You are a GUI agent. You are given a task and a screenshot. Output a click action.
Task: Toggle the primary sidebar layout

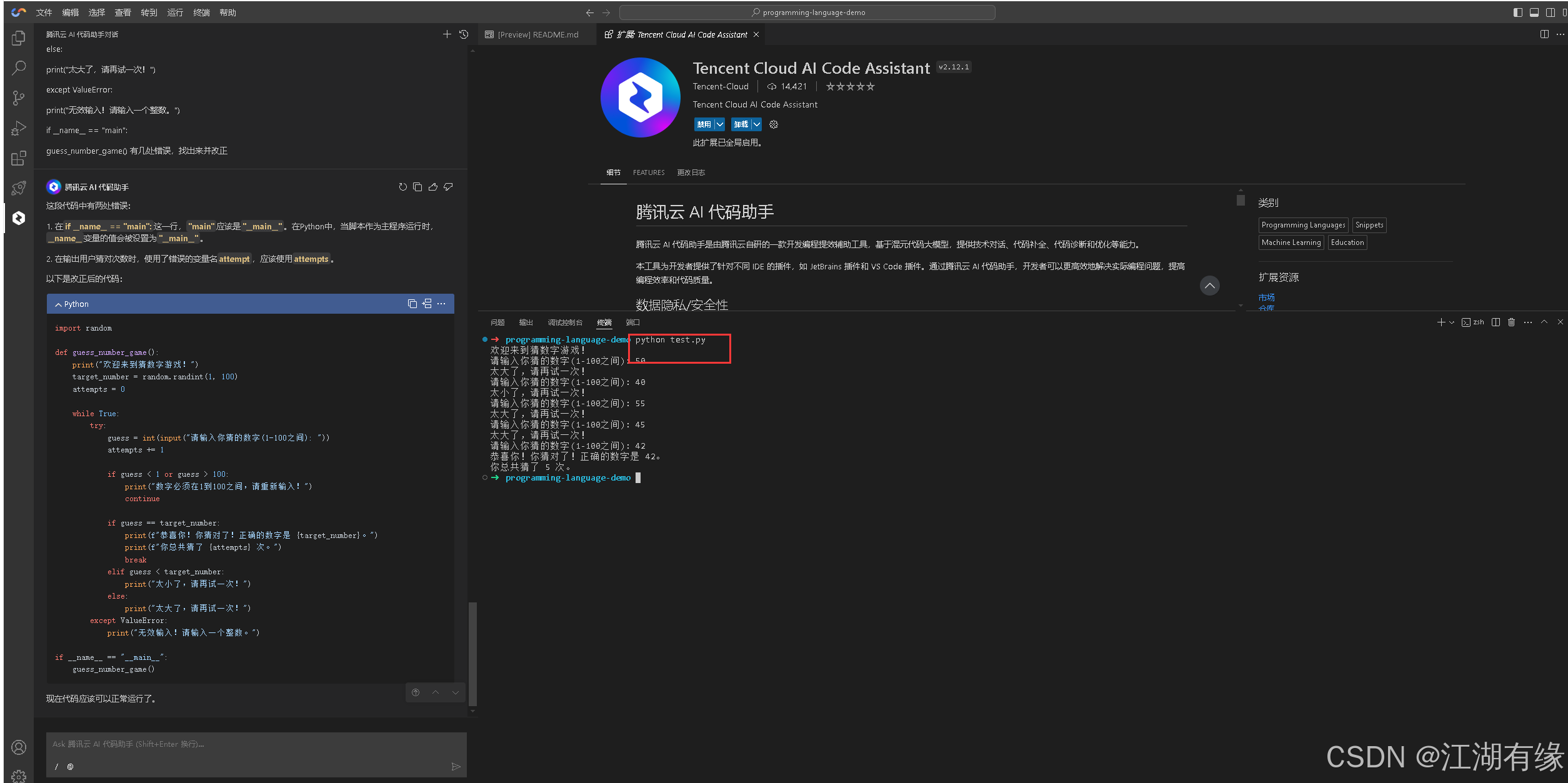[x=1518, y=12]
